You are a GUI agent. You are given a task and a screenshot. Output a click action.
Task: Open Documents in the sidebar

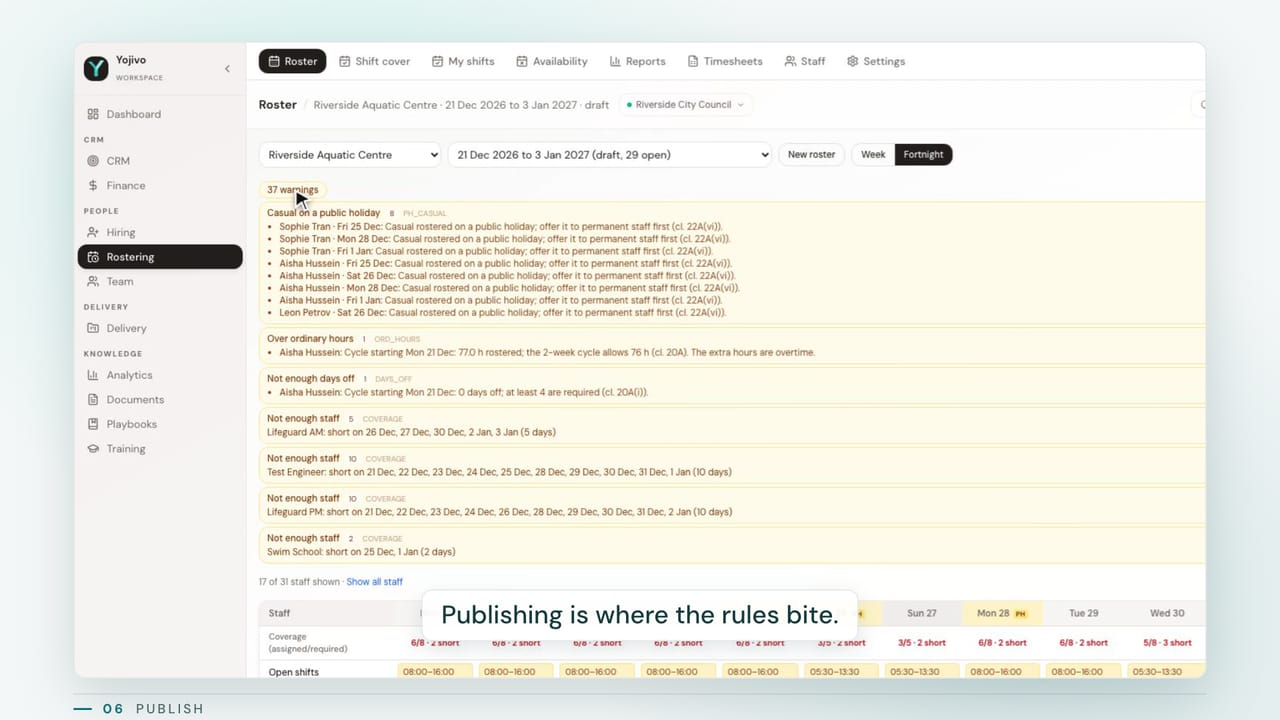click(135, 399)
